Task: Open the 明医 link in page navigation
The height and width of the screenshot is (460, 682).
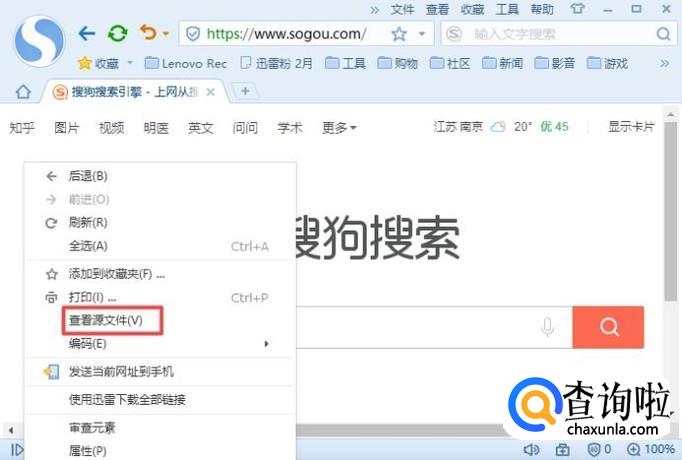Action: (156, 128)
